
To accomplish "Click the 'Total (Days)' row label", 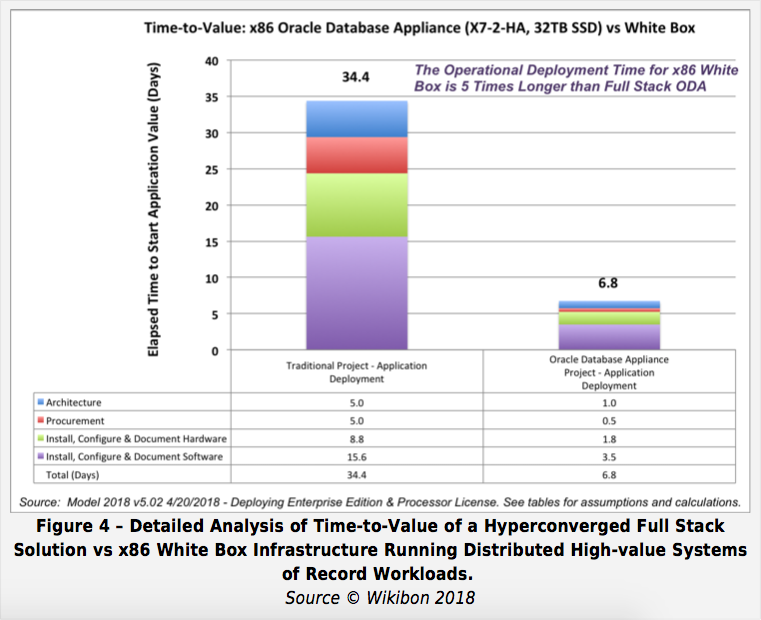I will pos(72,475).
